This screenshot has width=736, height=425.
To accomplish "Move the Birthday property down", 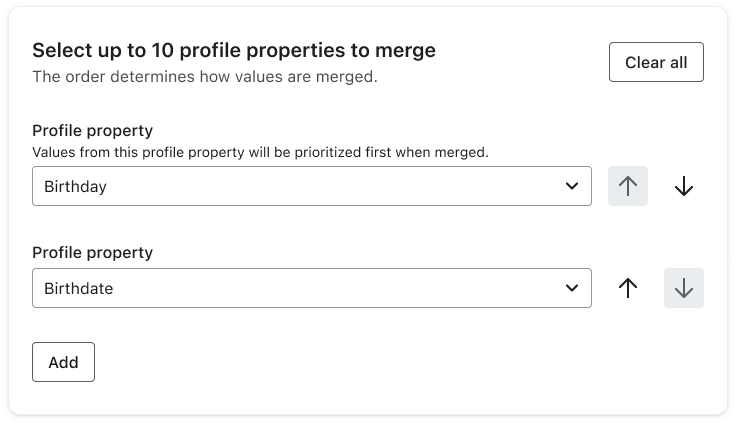I will pos(684,186).
